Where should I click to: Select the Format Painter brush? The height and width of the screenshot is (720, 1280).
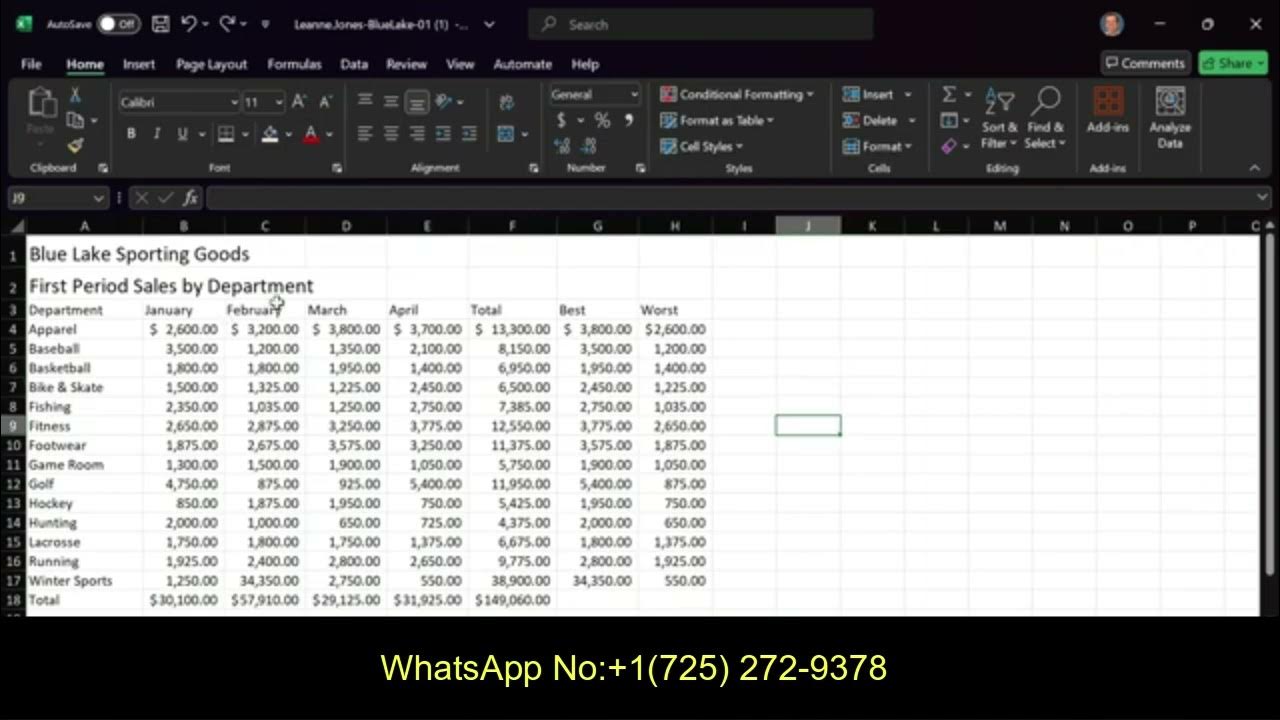pyautogui.click(x=75, y=146)
